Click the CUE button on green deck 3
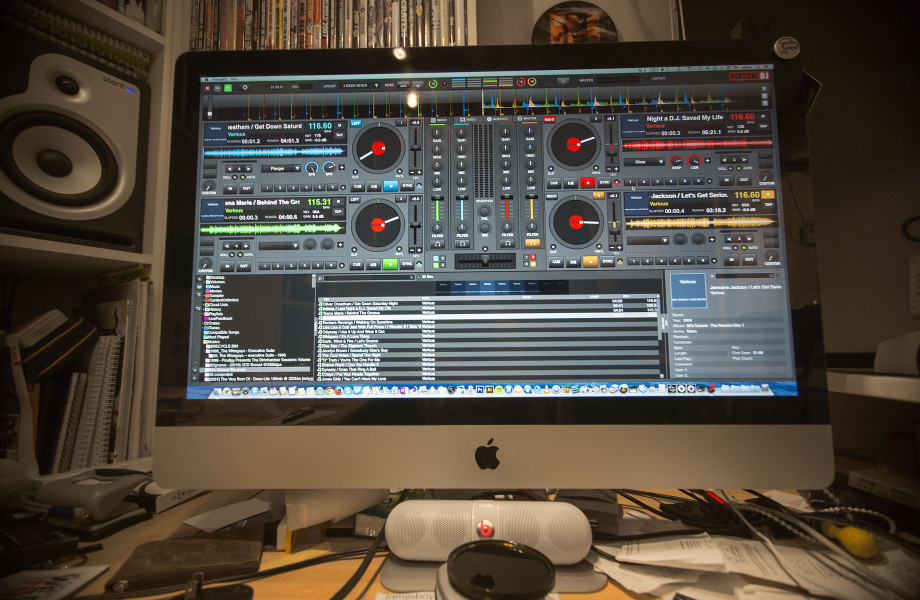Screen dimensions: 920x600 [x=355, y=264]
